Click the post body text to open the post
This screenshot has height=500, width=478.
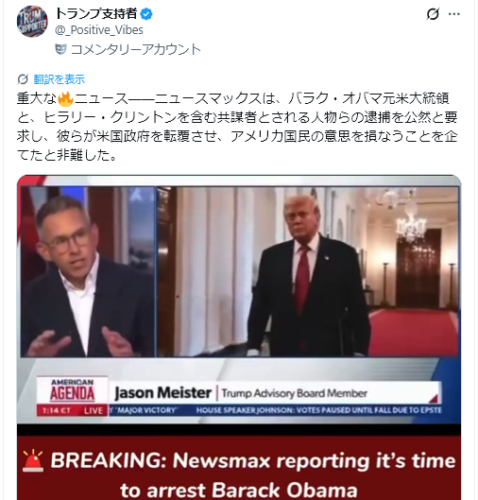[x=237, y=127]
